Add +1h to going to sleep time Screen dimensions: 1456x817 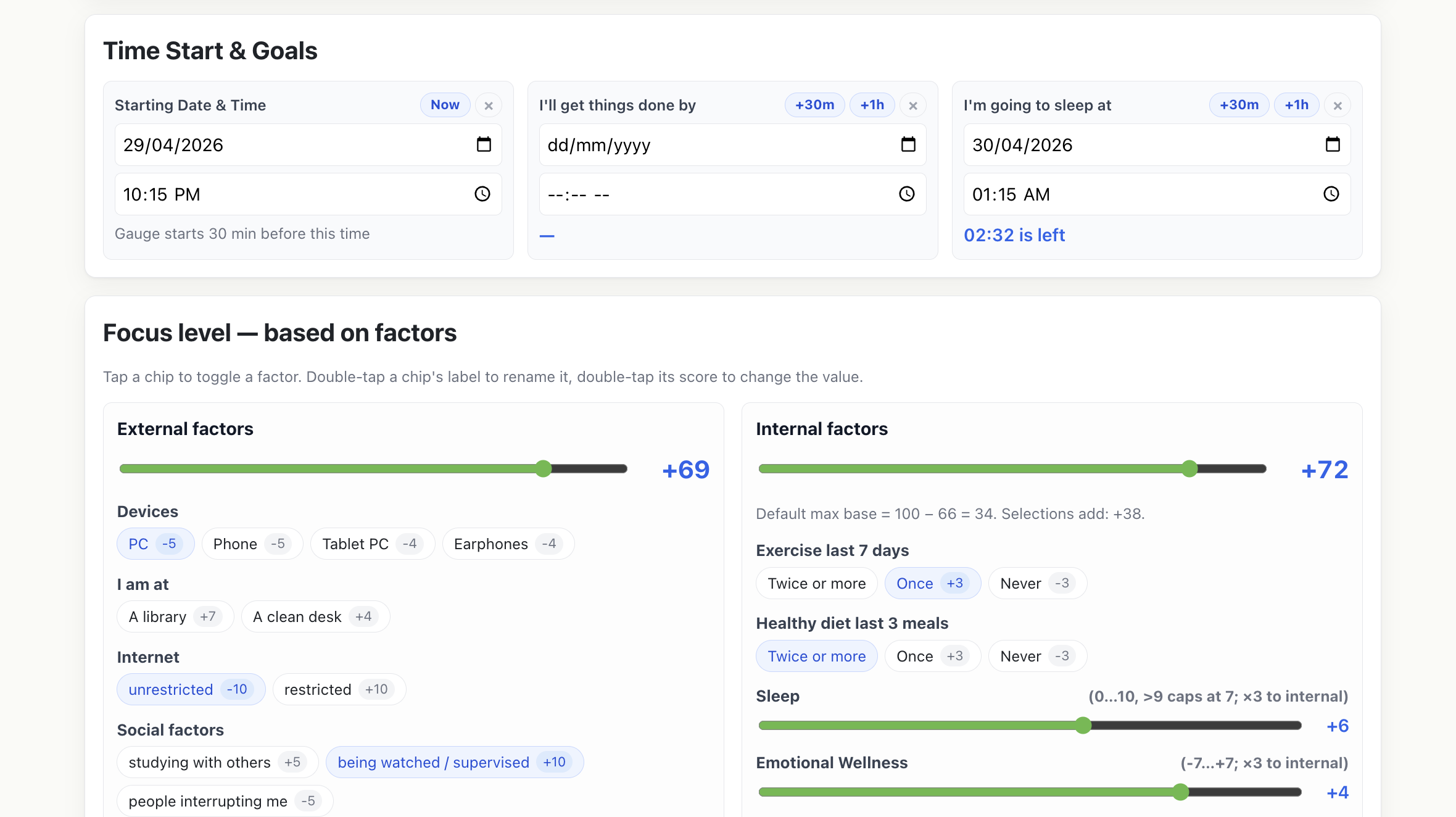(x=1296, y=105)
